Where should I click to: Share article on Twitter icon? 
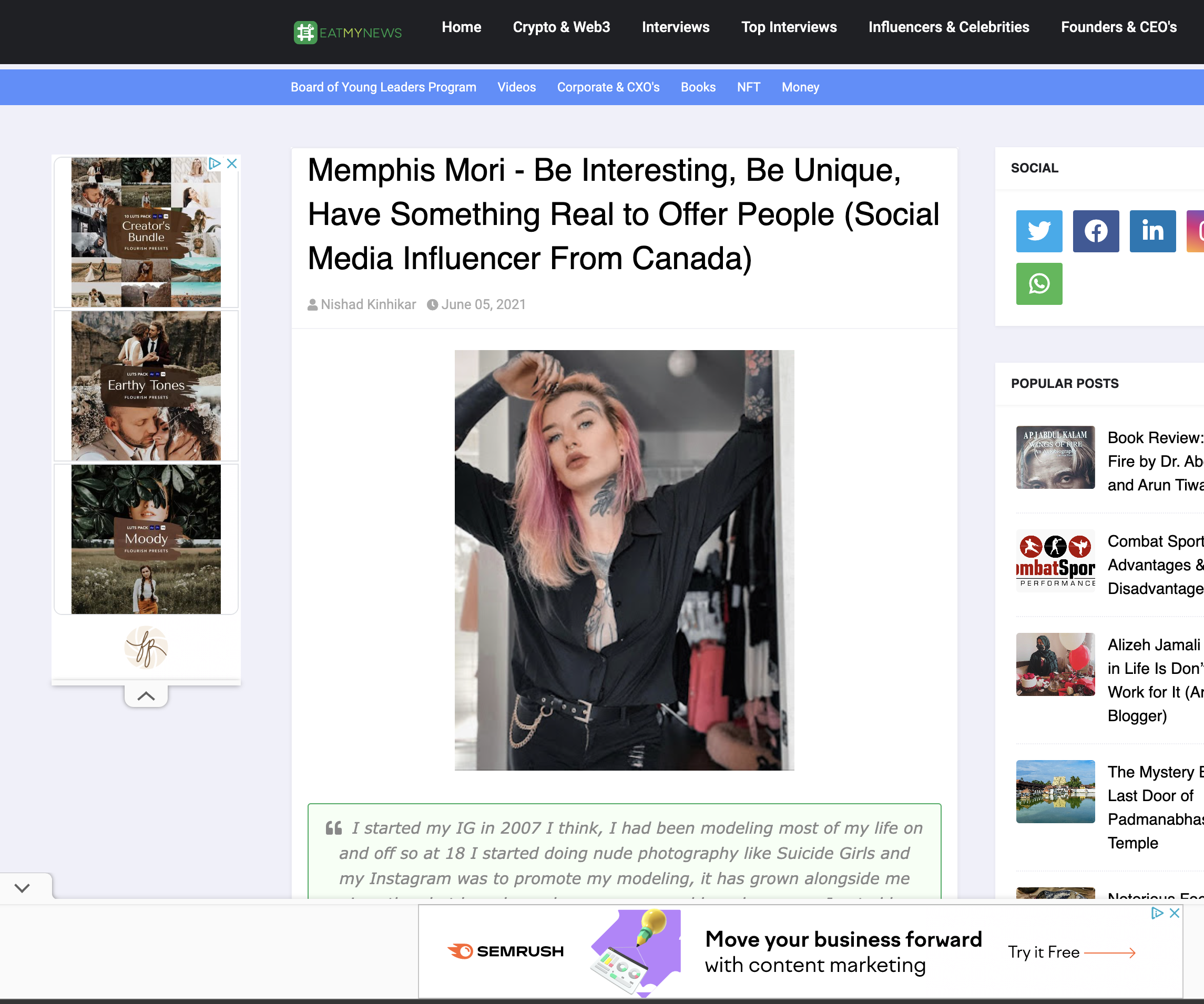1039,231
